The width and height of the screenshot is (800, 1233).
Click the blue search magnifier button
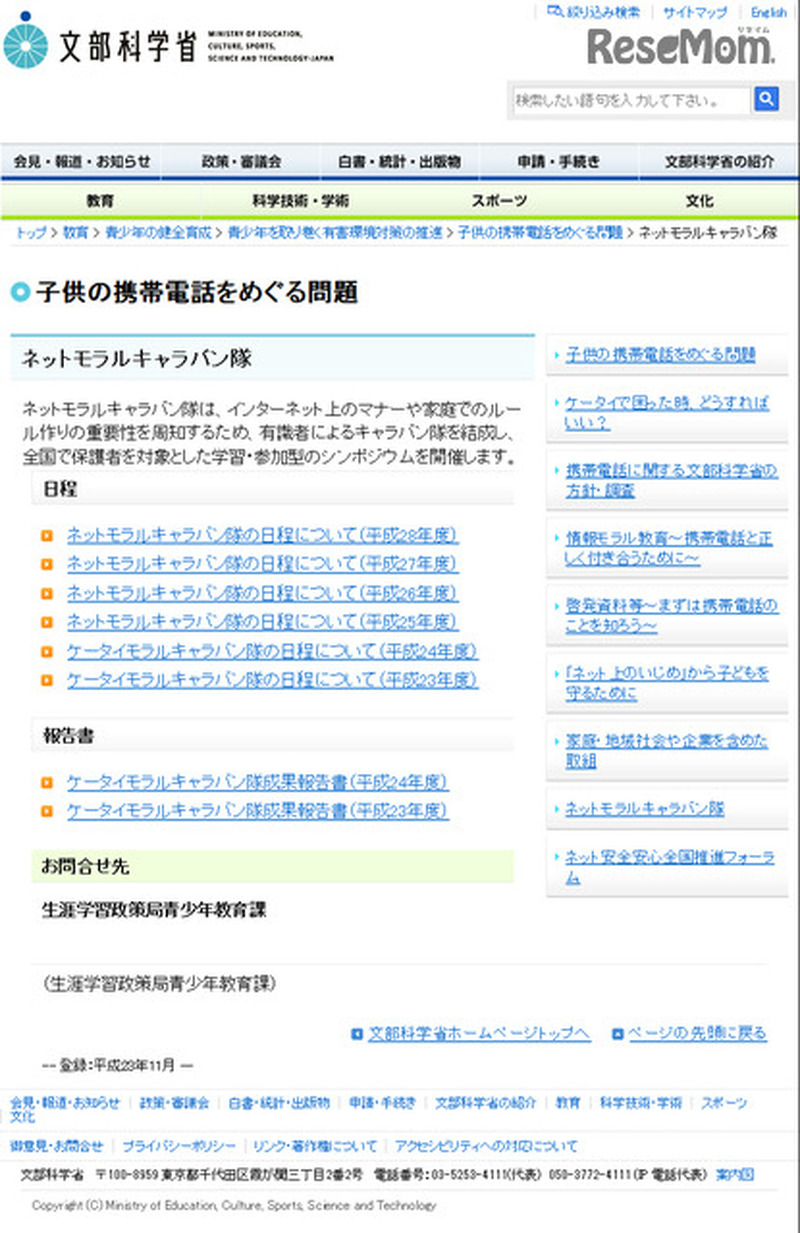click(x=766, y=99)
